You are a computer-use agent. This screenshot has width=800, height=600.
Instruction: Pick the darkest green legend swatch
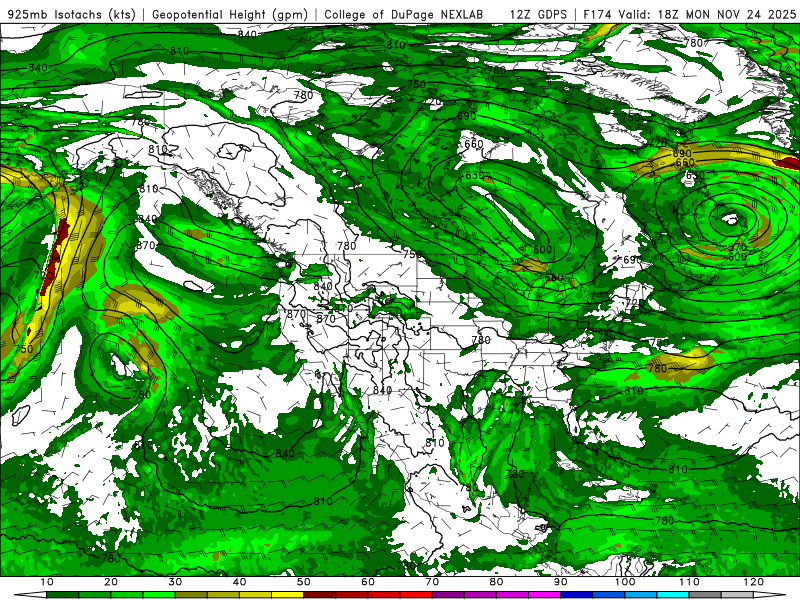62,595
